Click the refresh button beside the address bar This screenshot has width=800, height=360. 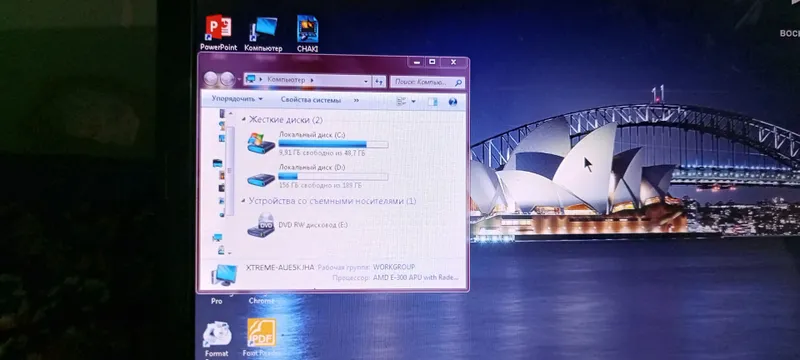coord(379,81)
